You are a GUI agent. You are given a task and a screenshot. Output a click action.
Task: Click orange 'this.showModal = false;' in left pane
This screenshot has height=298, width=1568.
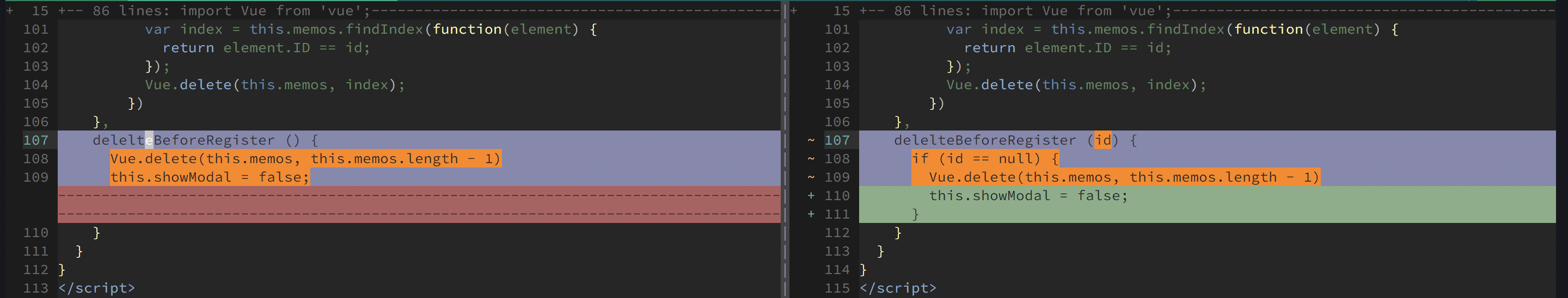click(x=210, y=177)
